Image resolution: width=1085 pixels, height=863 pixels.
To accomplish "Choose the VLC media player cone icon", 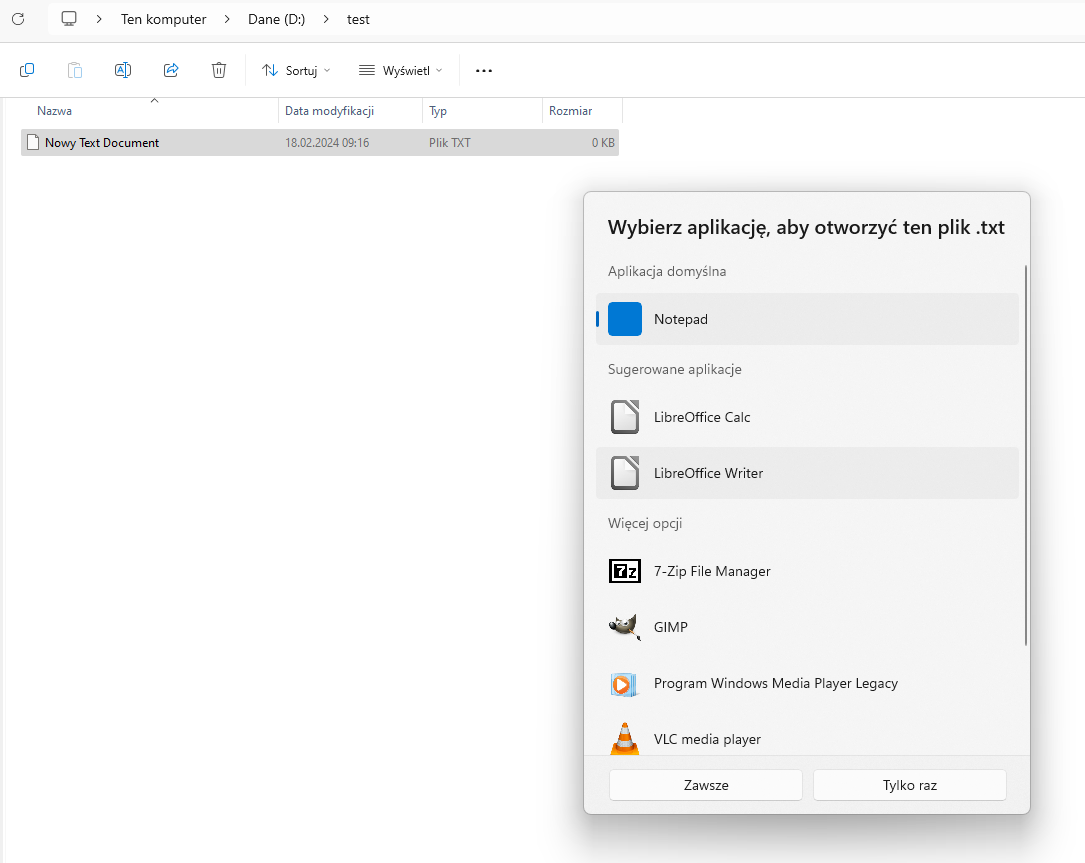I will [625, 738].
